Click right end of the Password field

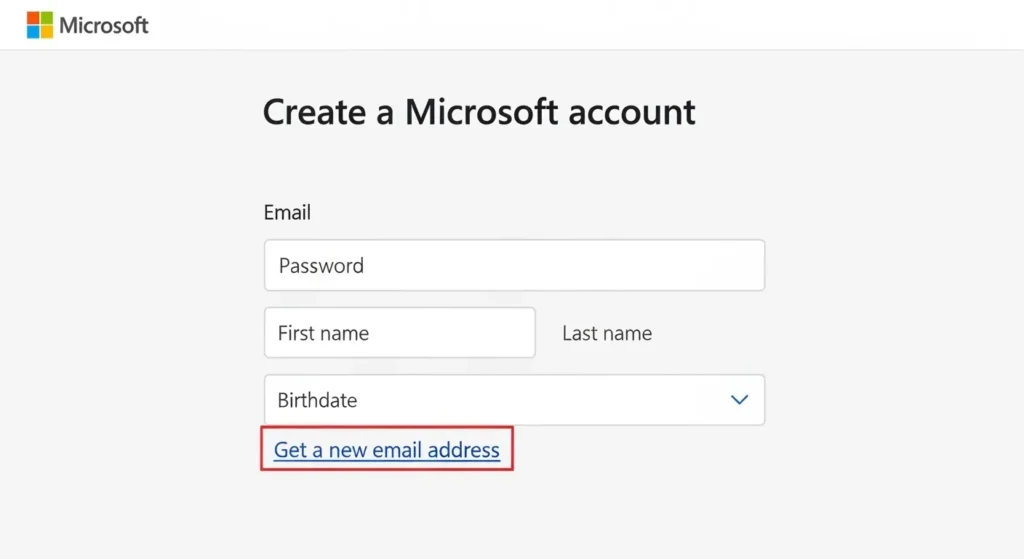point(740,265)
